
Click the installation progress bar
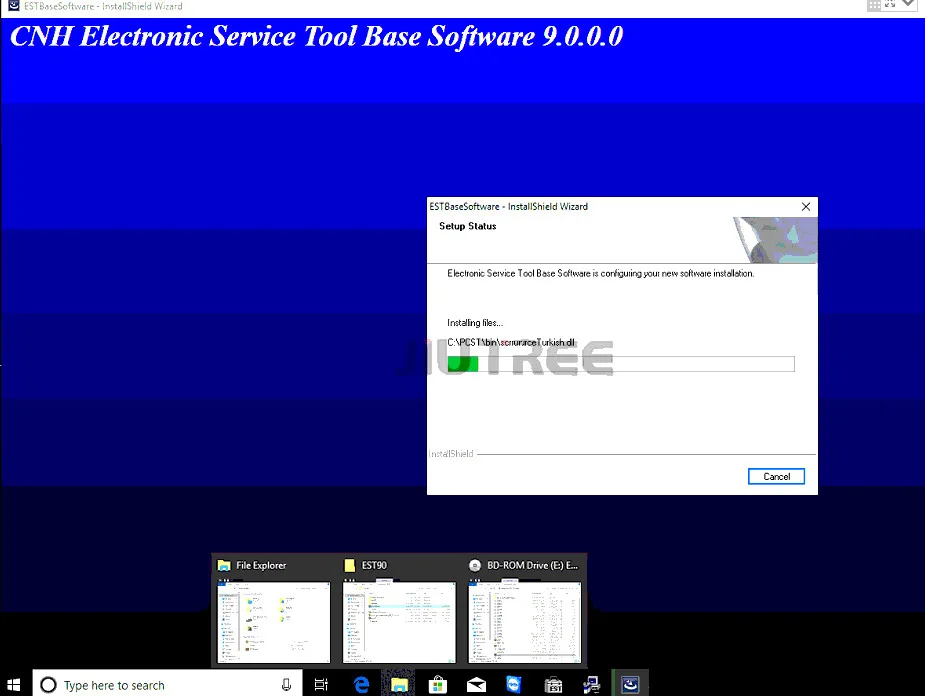(x=621, y=364)
